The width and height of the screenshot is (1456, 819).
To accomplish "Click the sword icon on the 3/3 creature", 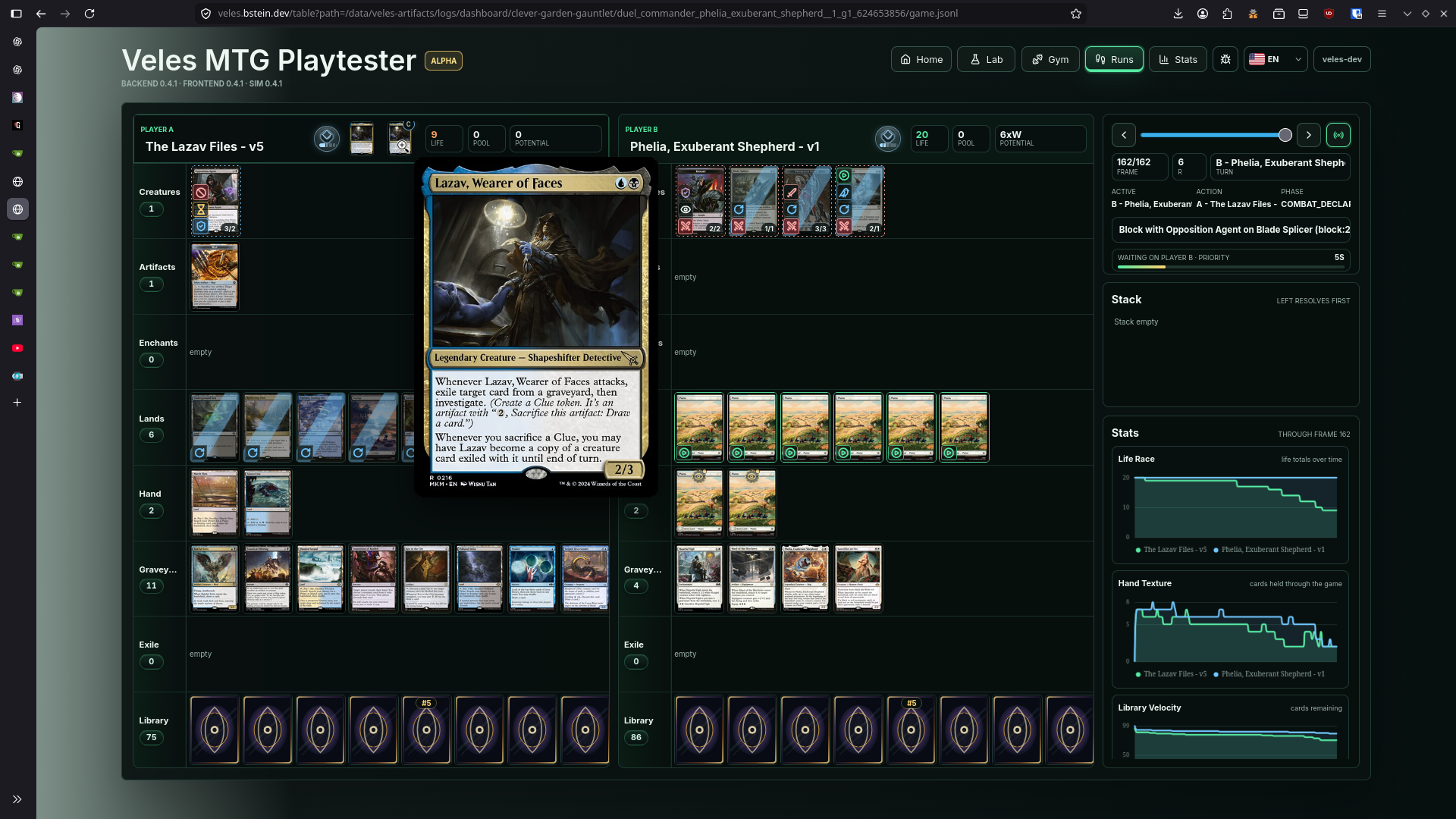I will pyautogui.click(x=792, y=193).
